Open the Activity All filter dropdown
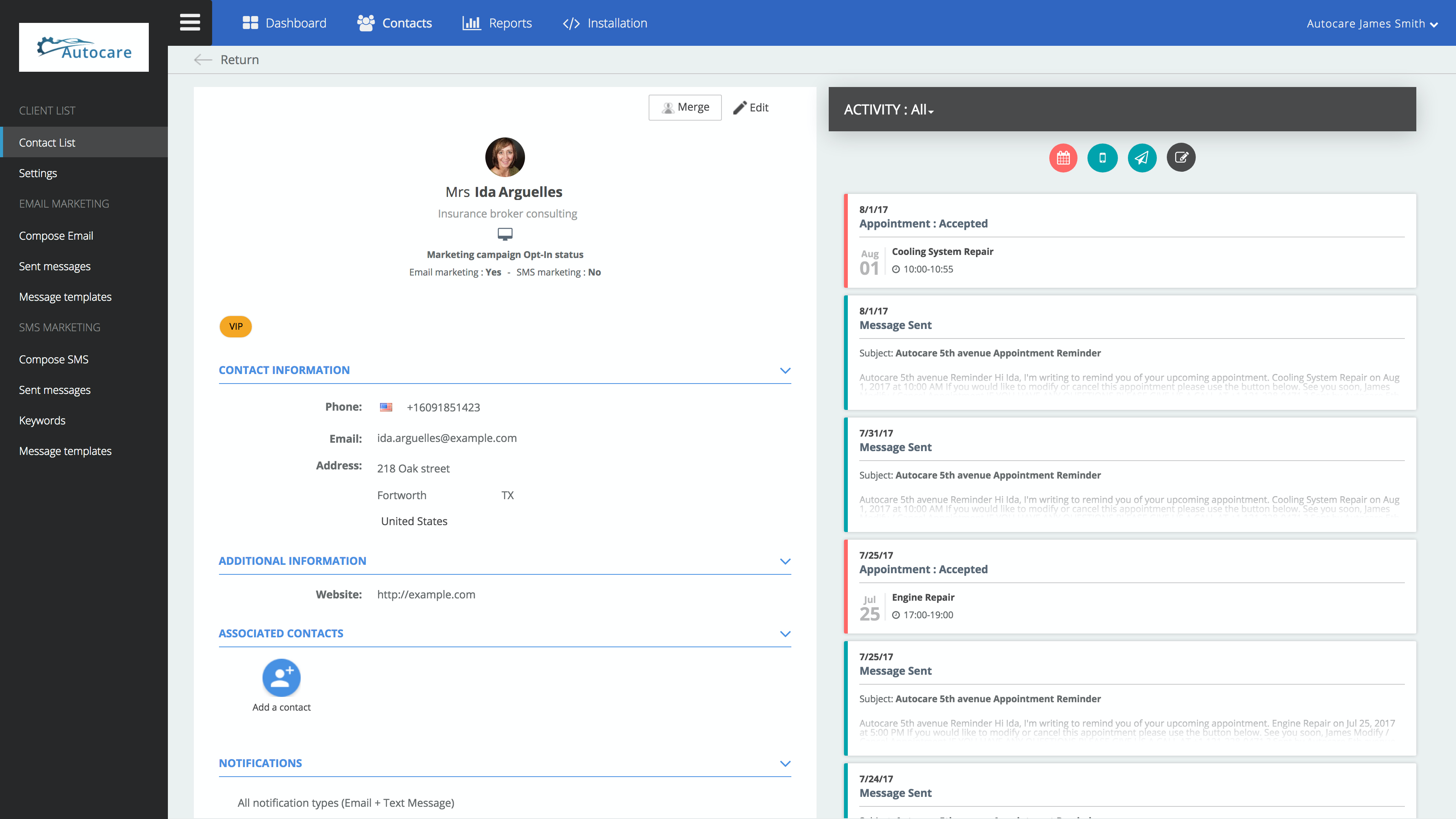The width and height of the screenshot is (1456, 819). [x=889, y=110]
